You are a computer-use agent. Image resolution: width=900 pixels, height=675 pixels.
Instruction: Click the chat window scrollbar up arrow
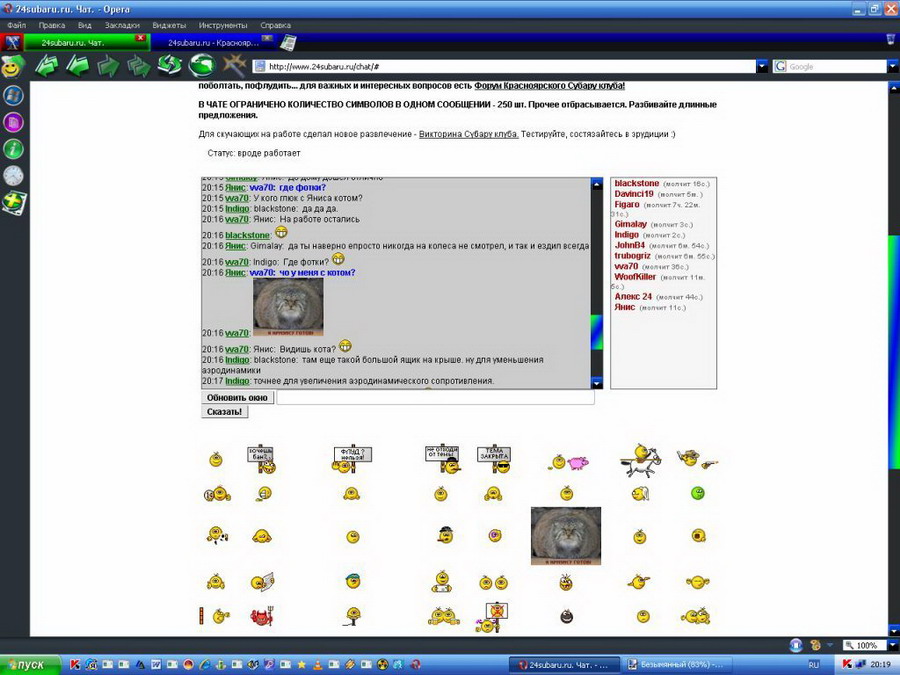tap(596, 184)
